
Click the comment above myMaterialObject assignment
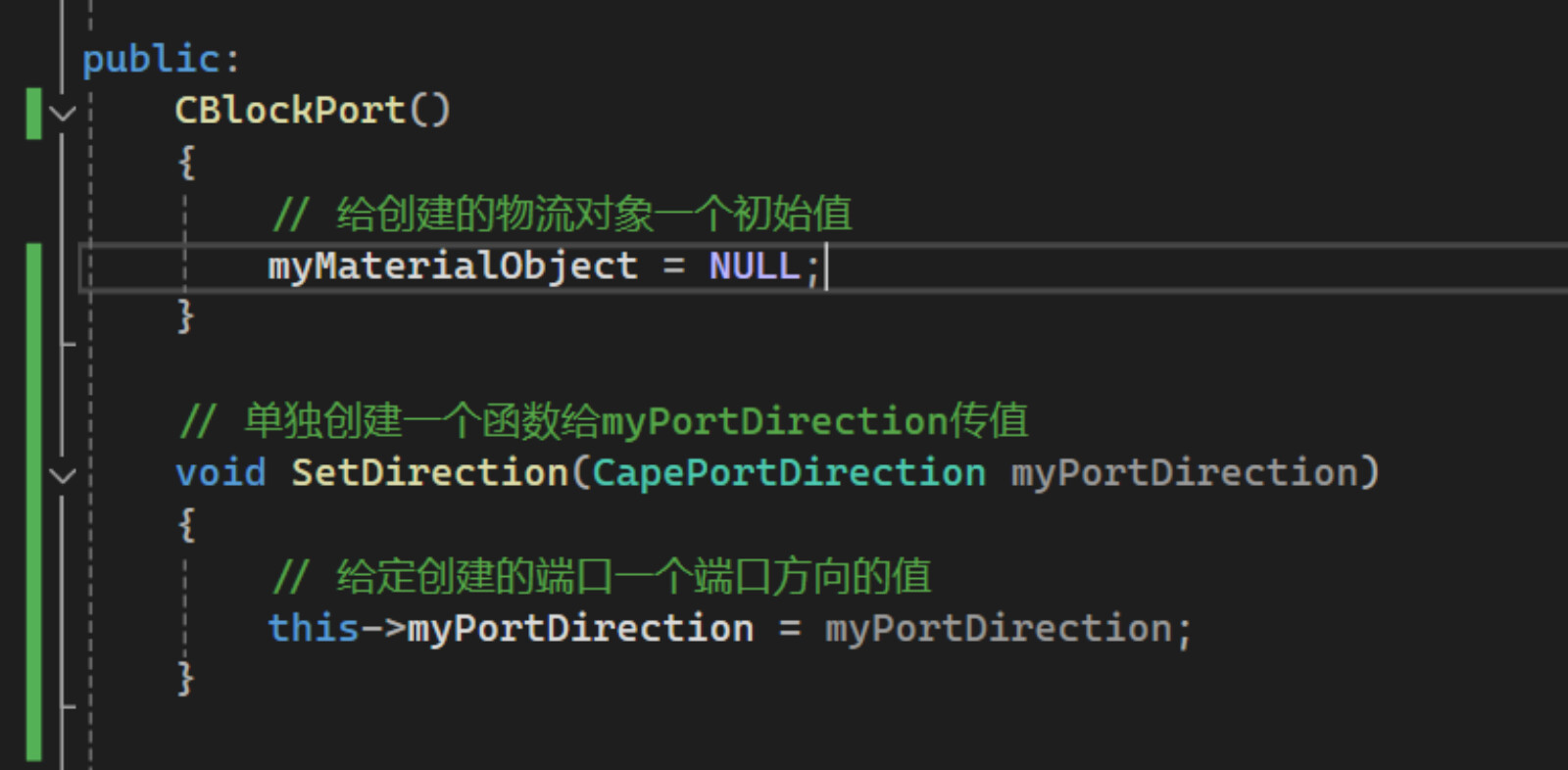563,214
